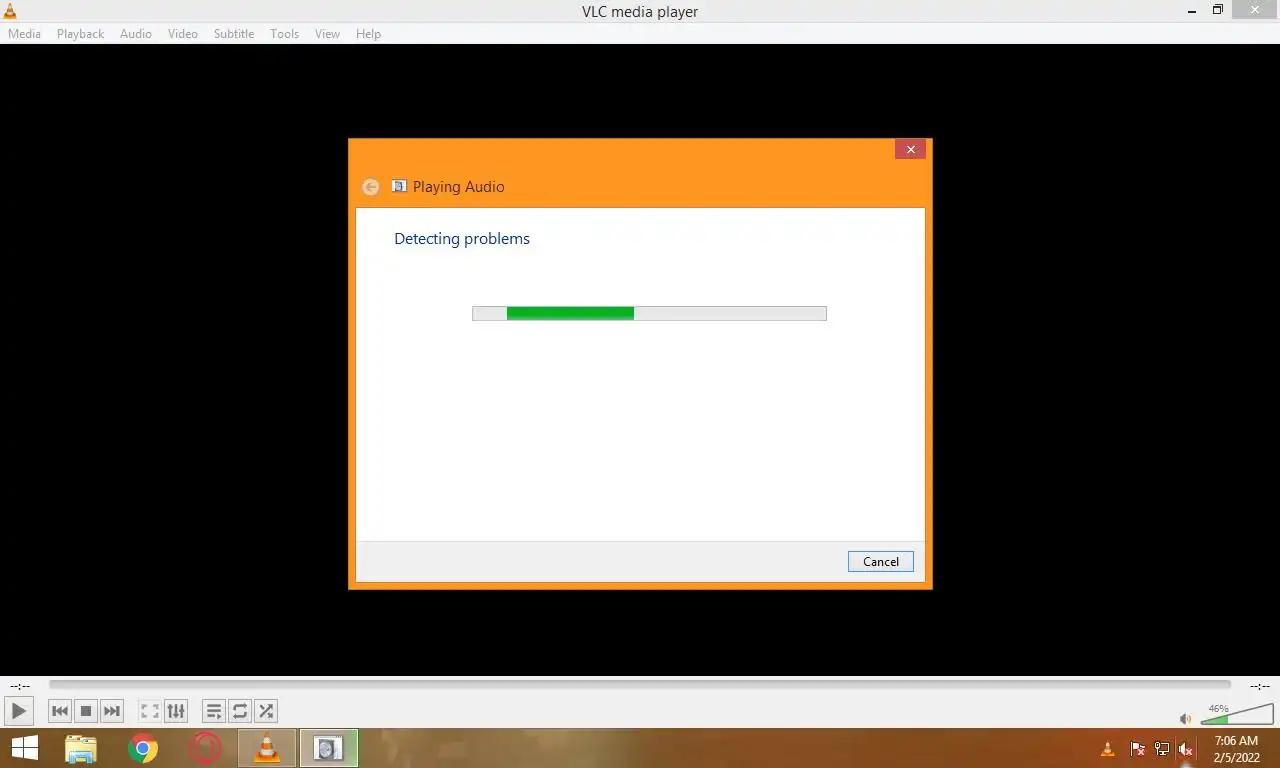Image resolution: width=1280 pixels, height=768 pixels.
Task: Toggle fullscreen video mode
Action: coord(150,711)
